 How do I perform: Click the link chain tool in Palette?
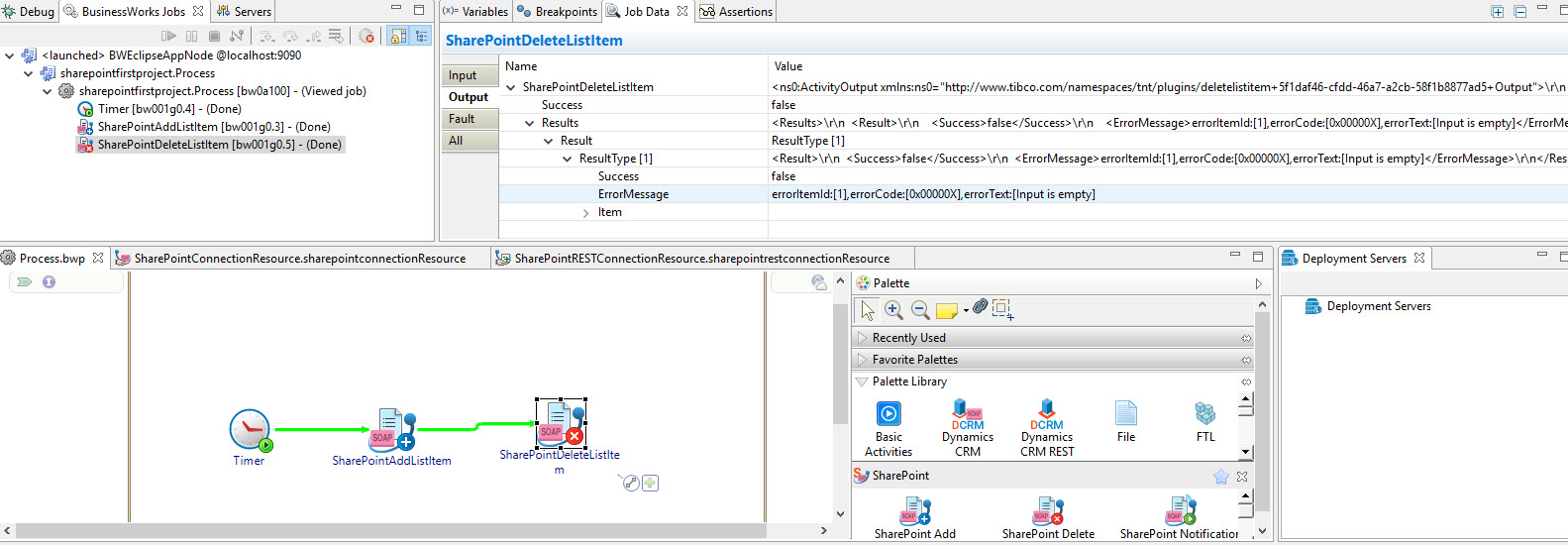click(x=980, y=307)
